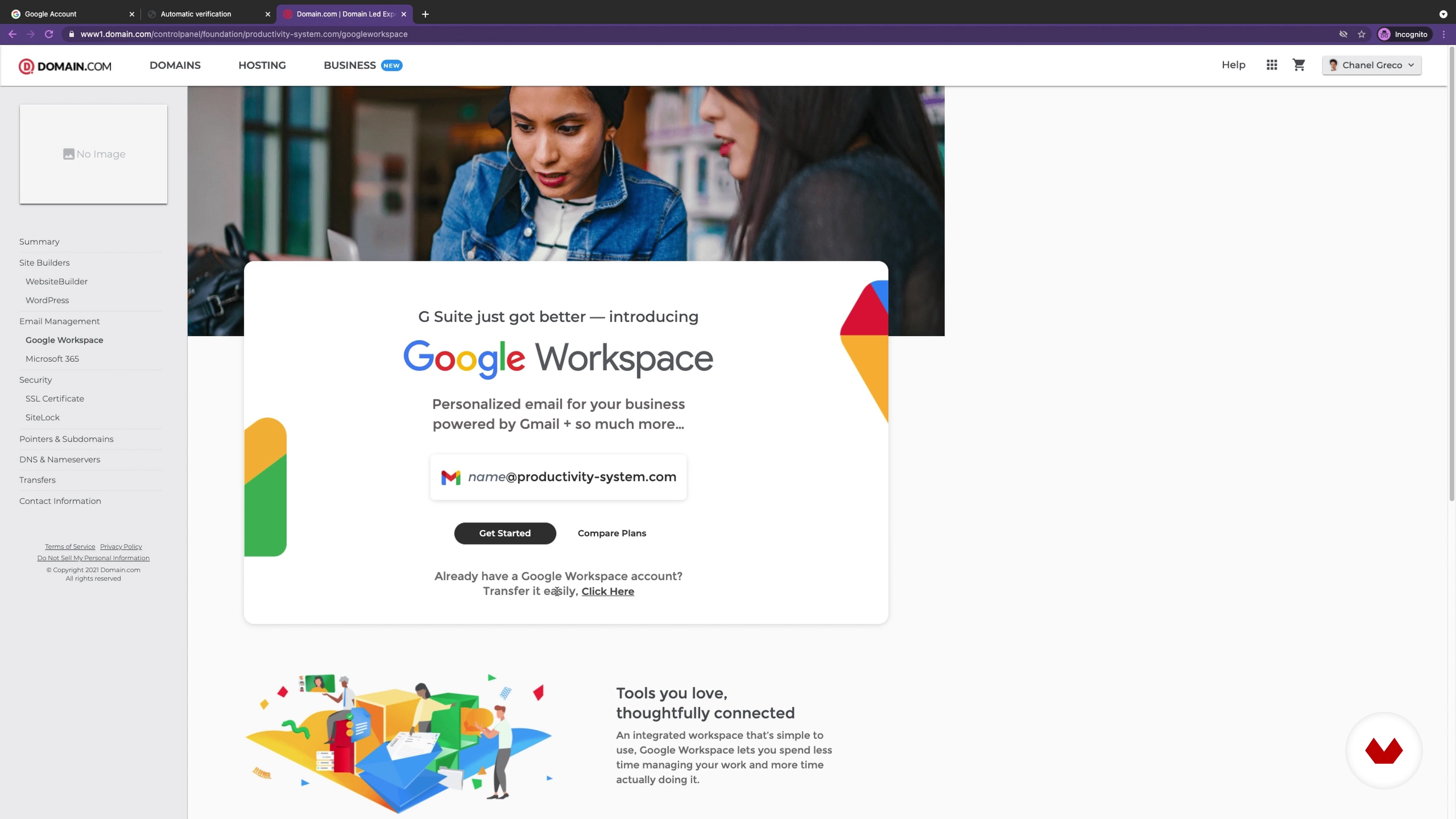The image size is (1456, 819).
Task: Select Microsoft 365 in the sidebar
Action: [x=52, y=359]
